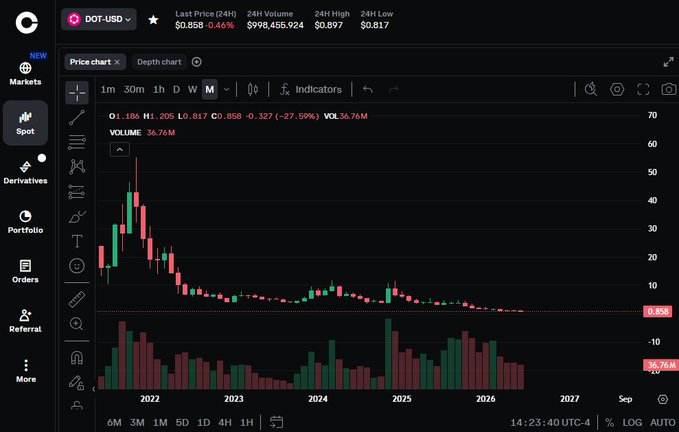Enter fullscreen chart mode
This screenshot has width=679, height=432.
[x=643, y=90]
